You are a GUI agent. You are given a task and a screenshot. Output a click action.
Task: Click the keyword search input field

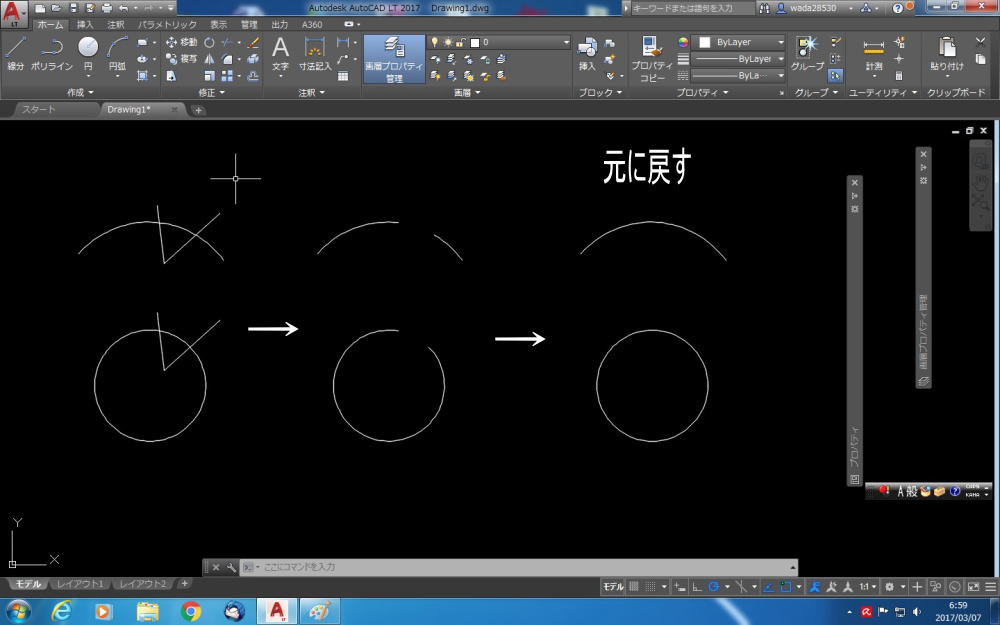pos(693,8)
